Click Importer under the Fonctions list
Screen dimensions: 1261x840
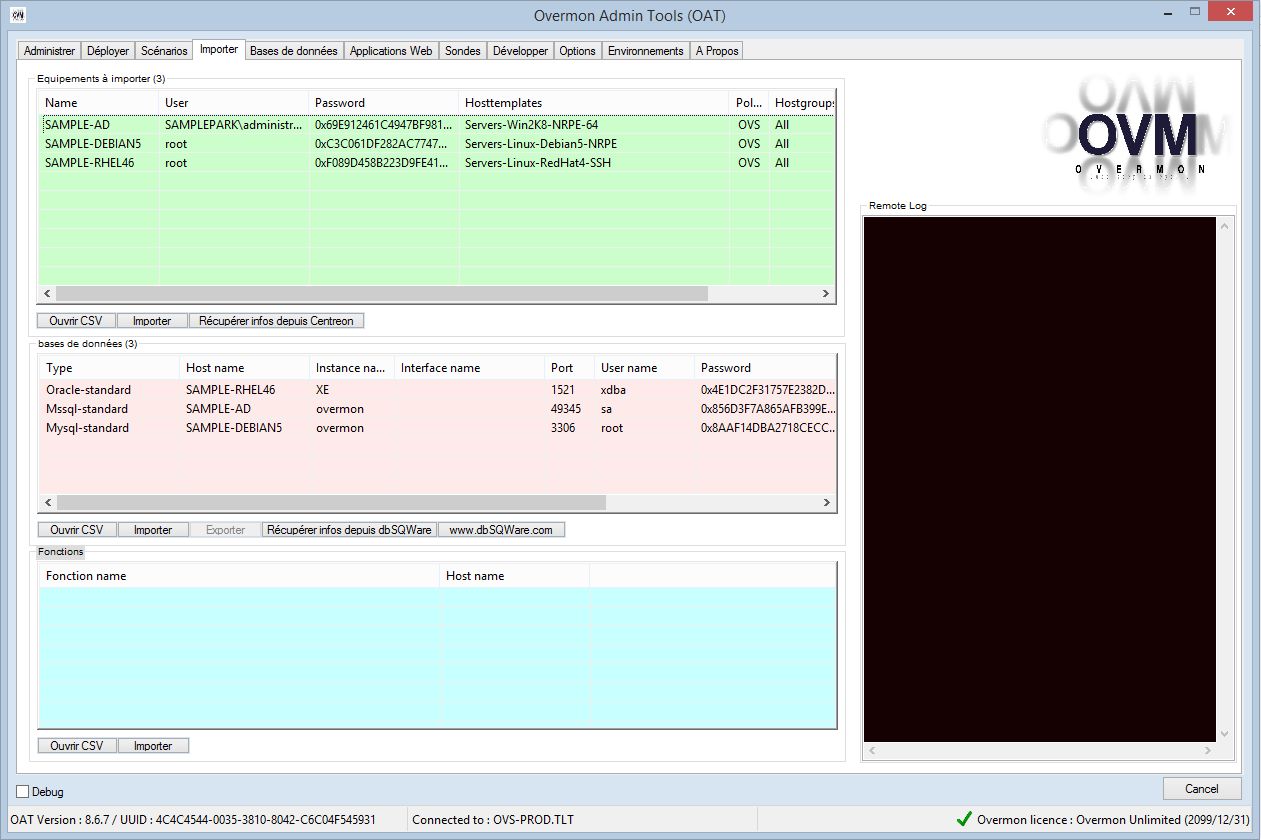(x=153, y=746)
